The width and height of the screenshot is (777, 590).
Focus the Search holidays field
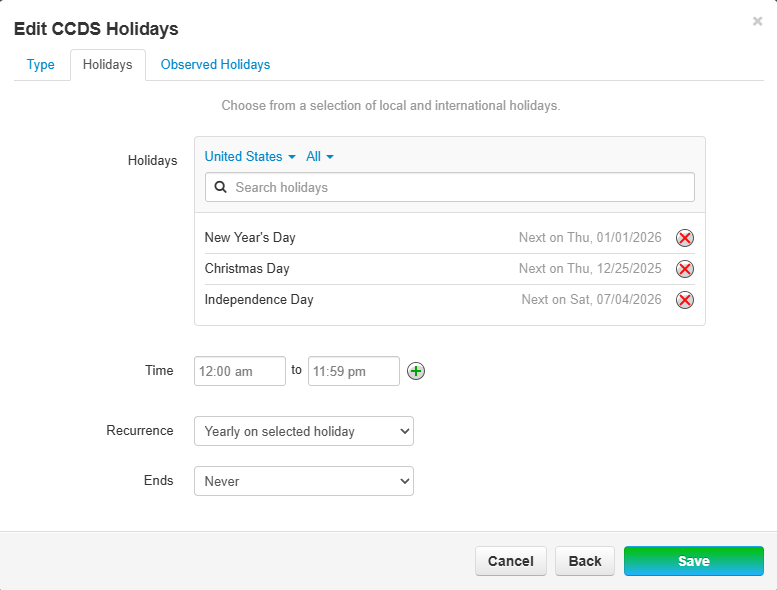click(460, 187)
